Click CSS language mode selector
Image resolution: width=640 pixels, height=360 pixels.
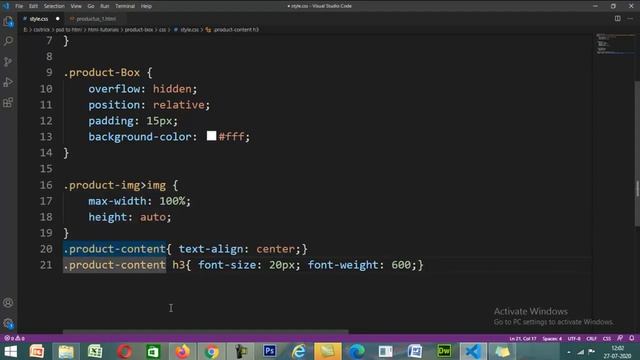[x=607, y=338]
